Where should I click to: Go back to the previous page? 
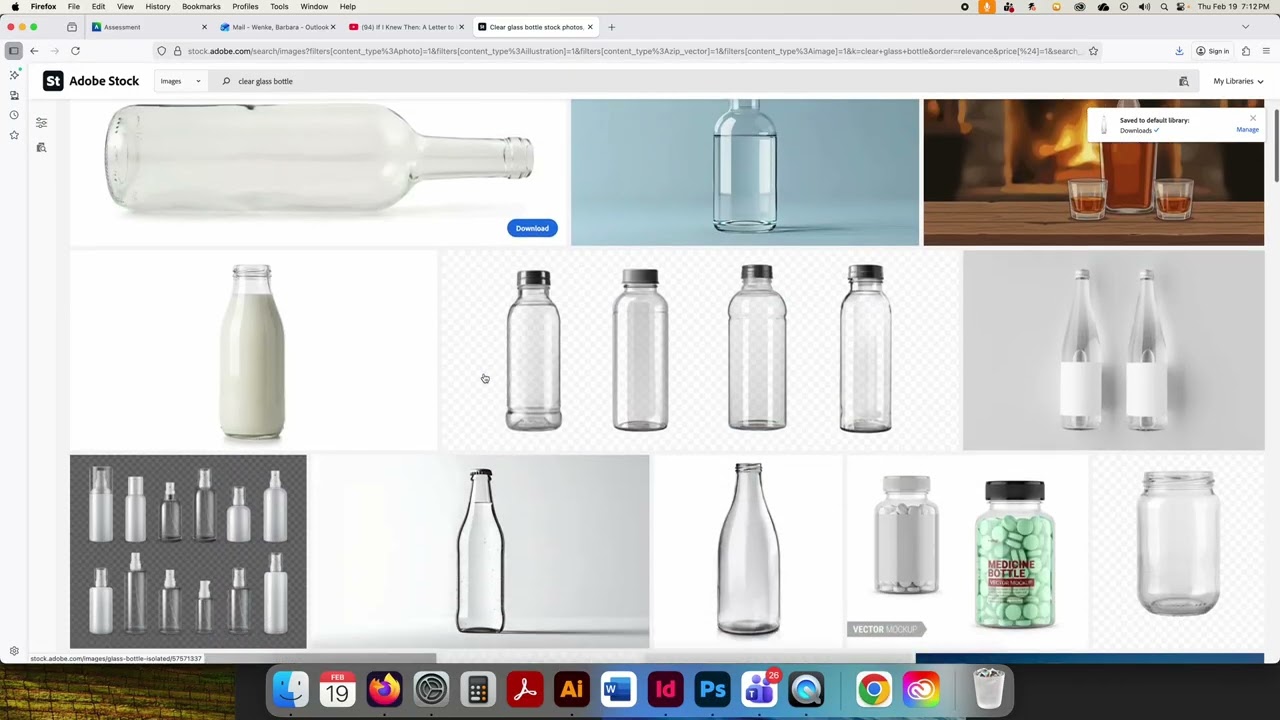tap(34, 51)
